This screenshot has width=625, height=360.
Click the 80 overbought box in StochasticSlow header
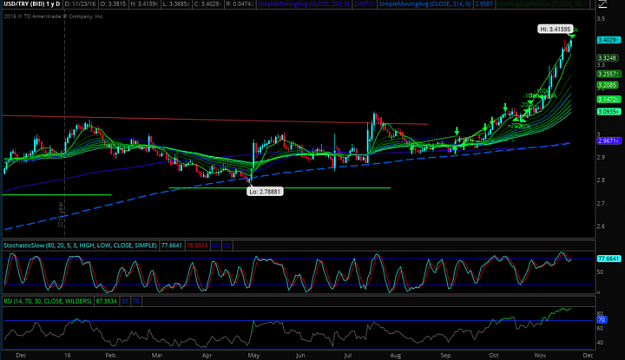216,246
